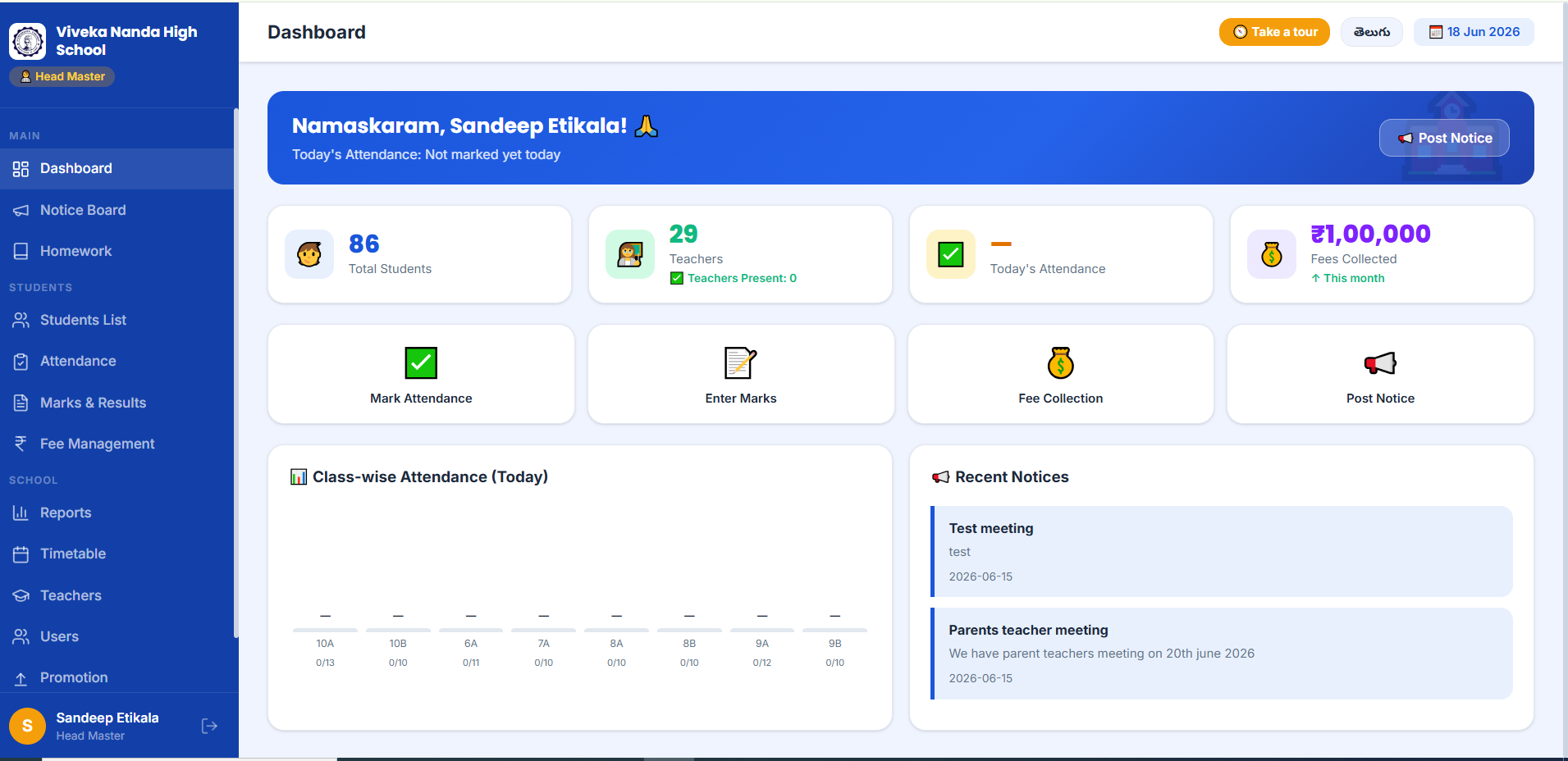
Task: Click Post Notice button in blue banner
Action: [x=1444, y=138]
